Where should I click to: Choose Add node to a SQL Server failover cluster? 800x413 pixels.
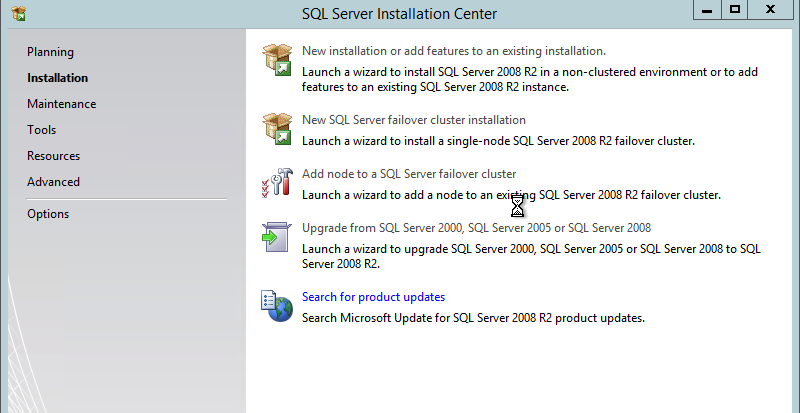409,174
